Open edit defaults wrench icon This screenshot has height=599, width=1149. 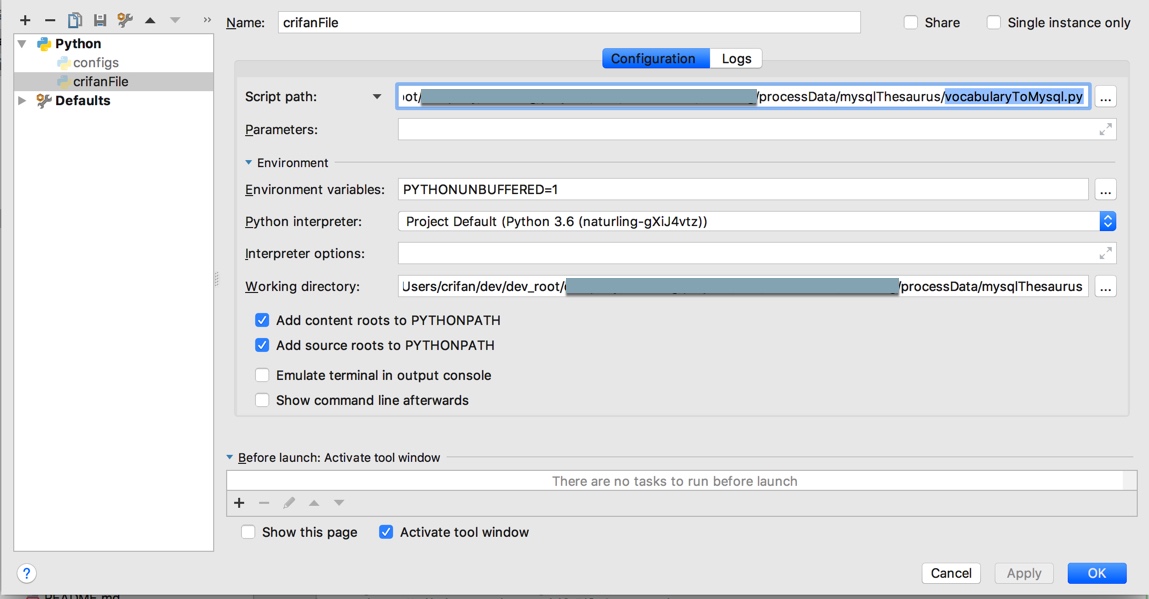125,21
